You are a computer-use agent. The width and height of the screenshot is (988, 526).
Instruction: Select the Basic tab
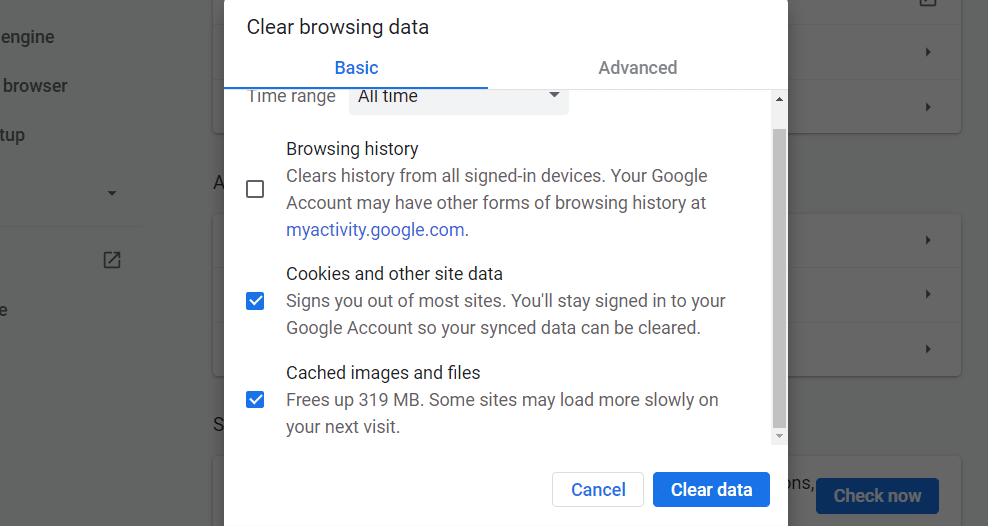356,68
